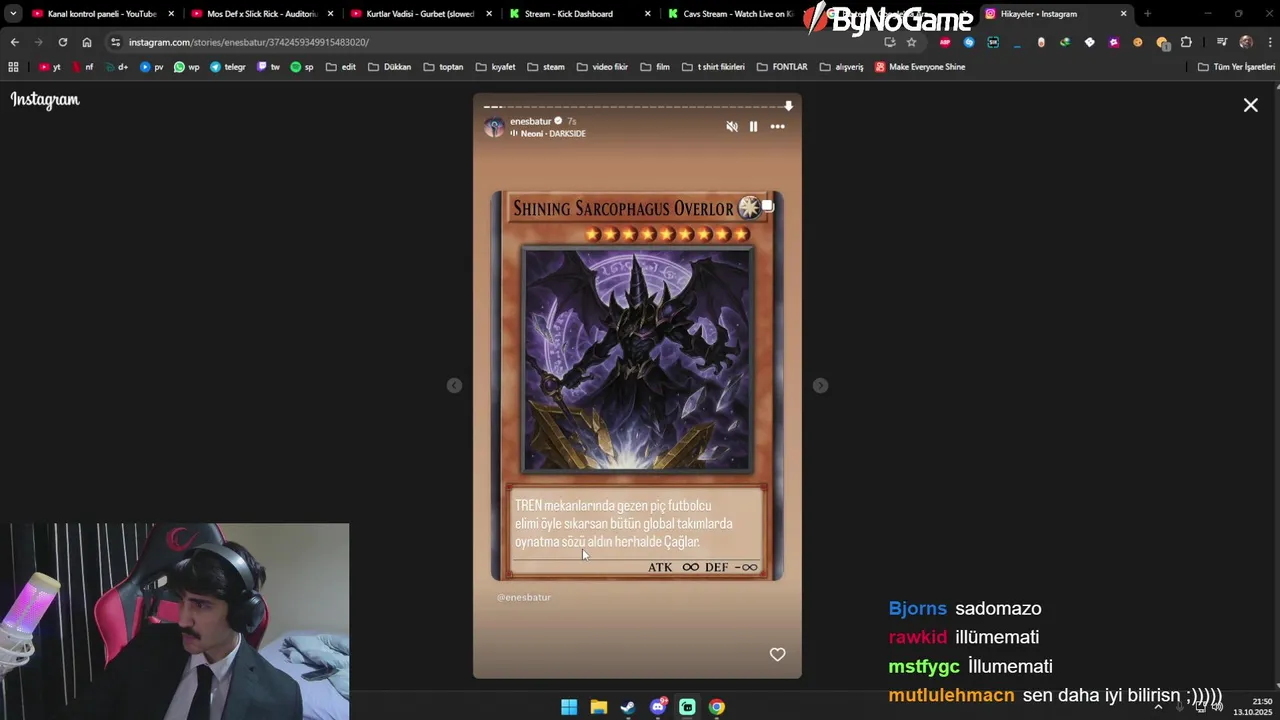1280x720 pixels.
Task: Open the apps grid in bookmarks bar
Action: click(x=13, y=67)
